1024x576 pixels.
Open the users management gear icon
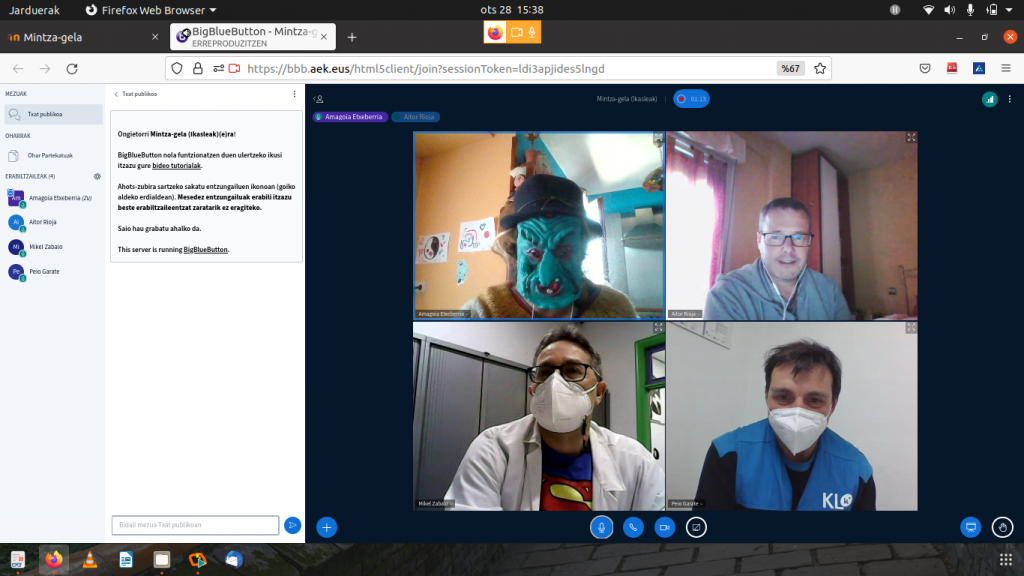97,176
